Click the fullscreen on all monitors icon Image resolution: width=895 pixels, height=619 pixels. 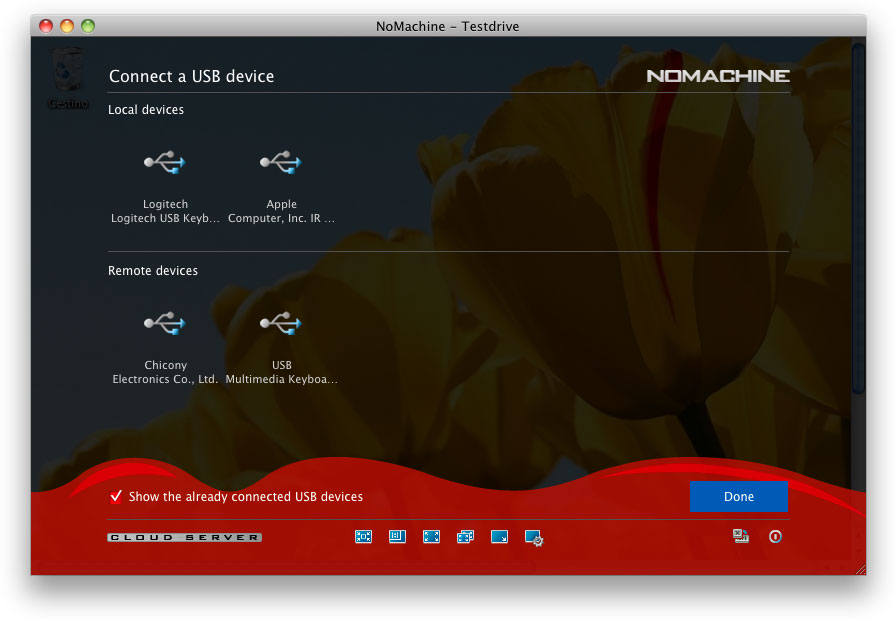(465, 537)
